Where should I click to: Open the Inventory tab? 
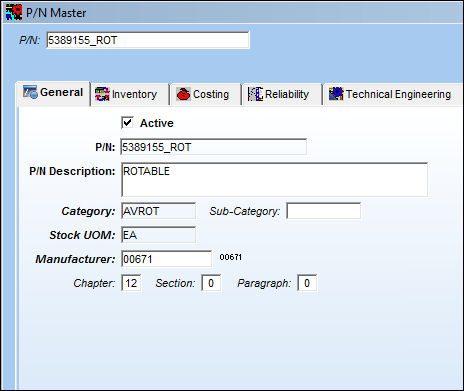point(130,95)
